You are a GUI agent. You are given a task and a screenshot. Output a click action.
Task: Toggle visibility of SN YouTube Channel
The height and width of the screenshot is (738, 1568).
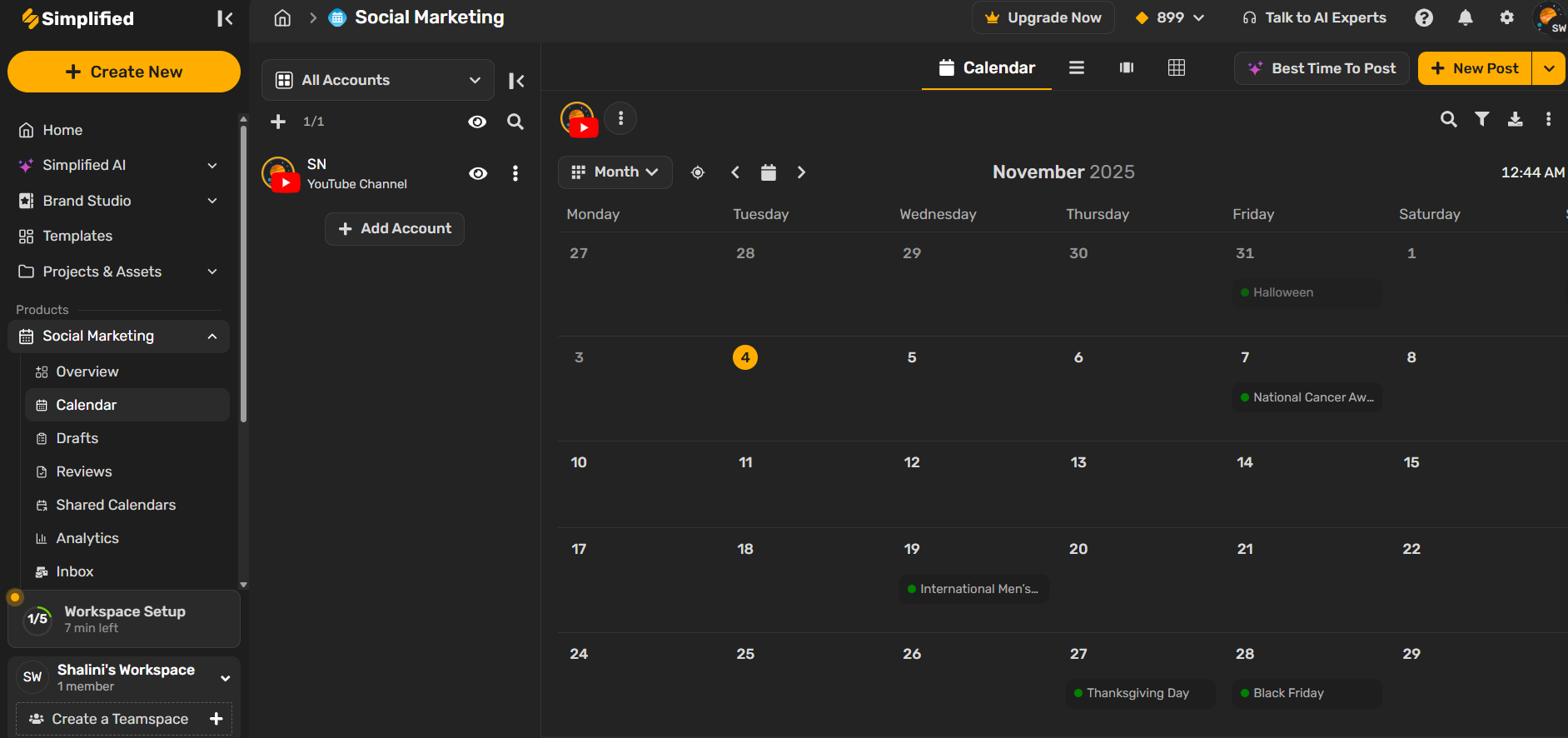[478, 173]
